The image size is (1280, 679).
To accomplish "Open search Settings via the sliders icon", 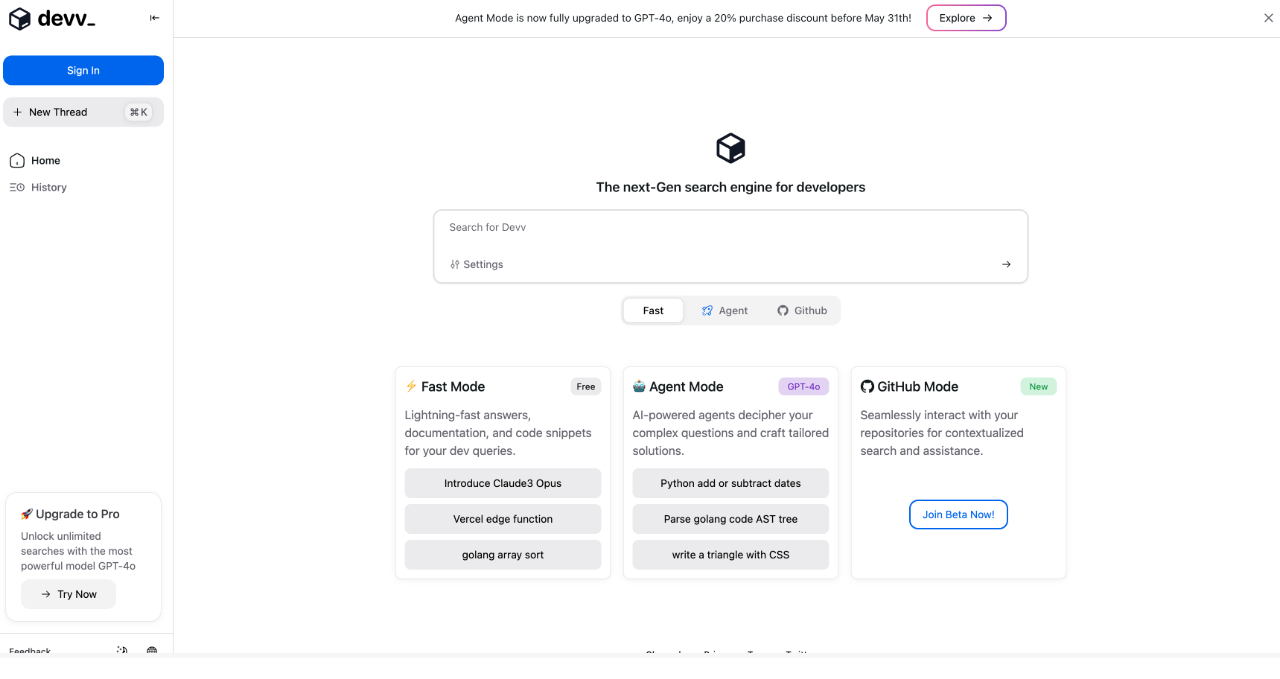I will (455, 264).
